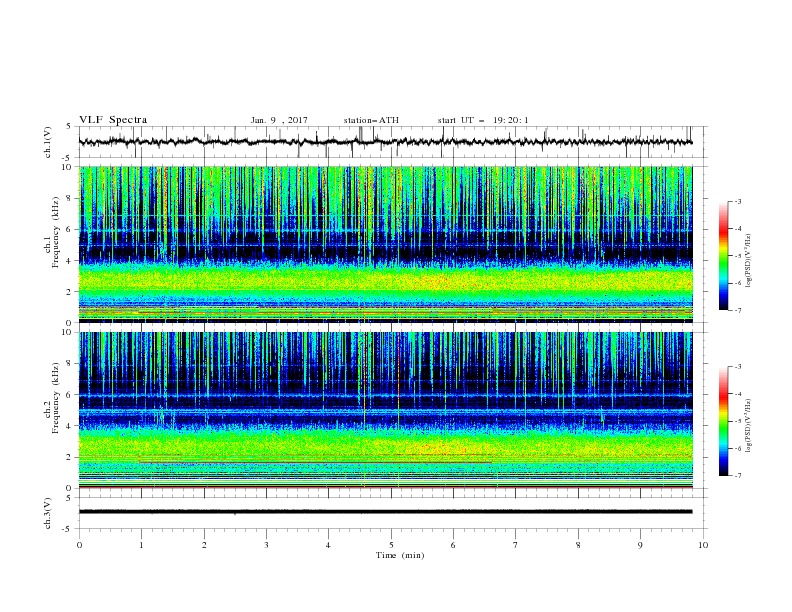The height and width of the screenshot is (612, 792).
Task: Click the "station=ATH" header label
Action: pyautogui.click(x=371, y=120)
